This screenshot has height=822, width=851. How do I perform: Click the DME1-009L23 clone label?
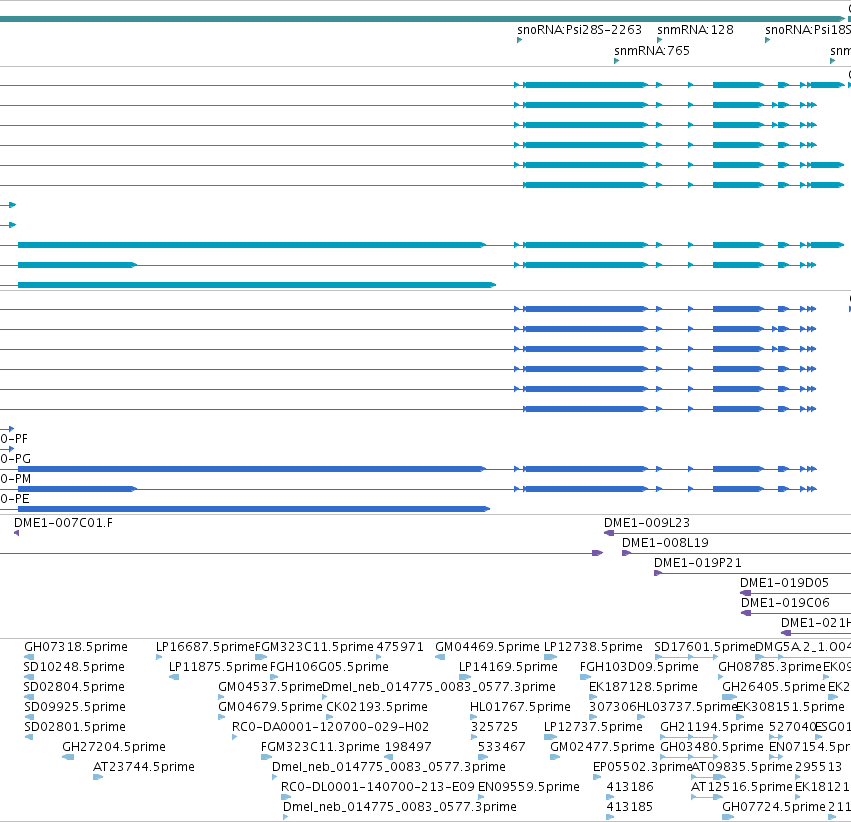click(646, 523)
